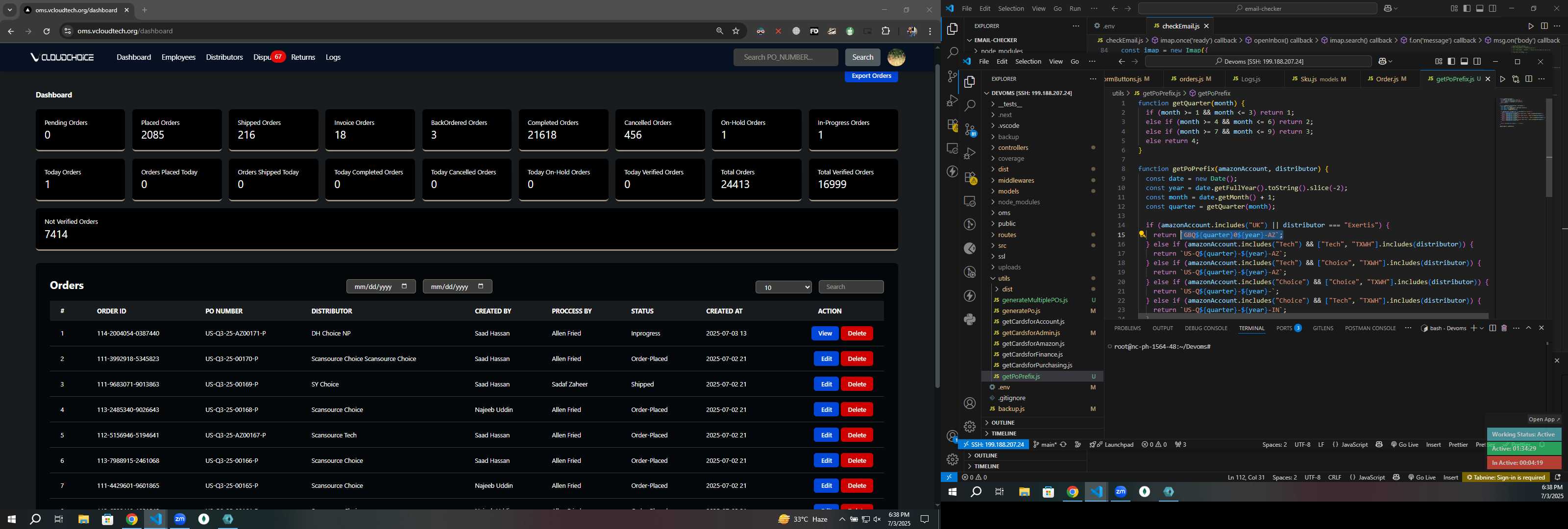
Task: Toggle primary side bar in Devoms window
Action: pyautogui.click(x=1451, y=62)
